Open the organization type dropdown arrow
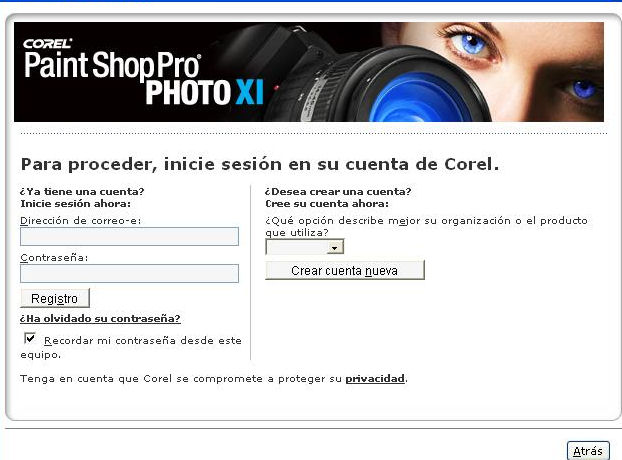The width and height of the screenshot is (622, 460). coord(335,248)
